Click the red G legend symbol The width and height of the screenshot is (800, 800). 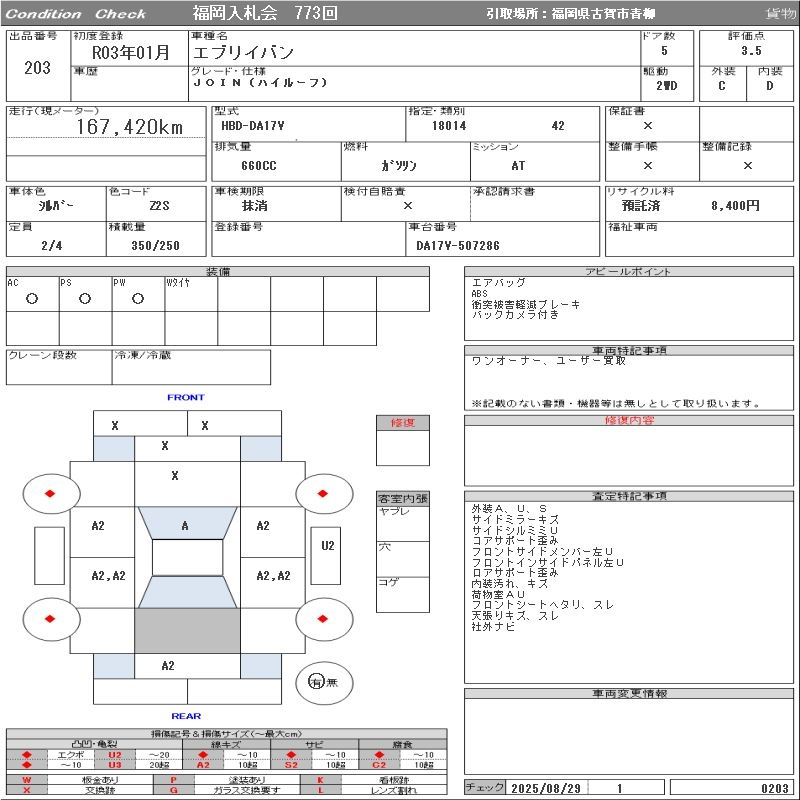tap(173, 790)
